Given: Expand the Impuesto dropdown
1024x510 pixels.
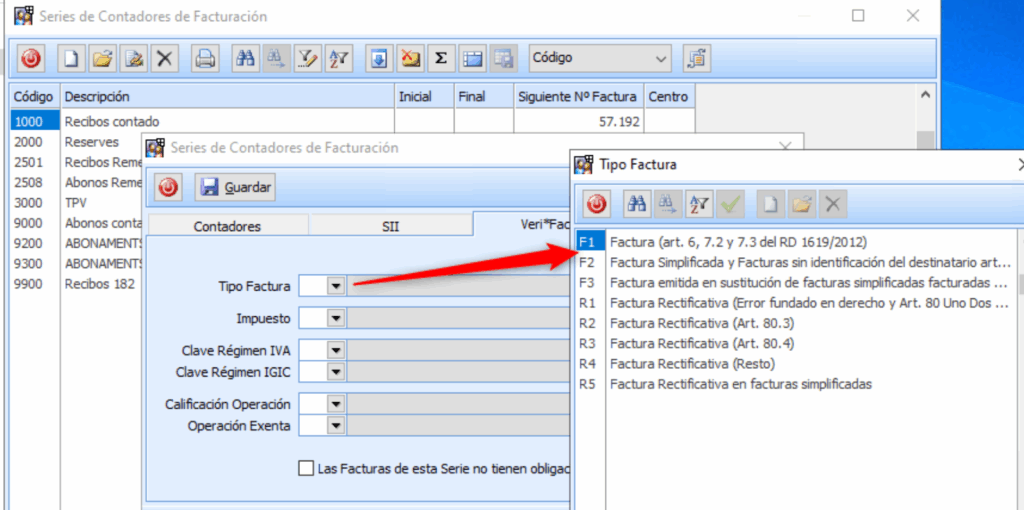Looking at the screenshot, I should pos(336,318).
